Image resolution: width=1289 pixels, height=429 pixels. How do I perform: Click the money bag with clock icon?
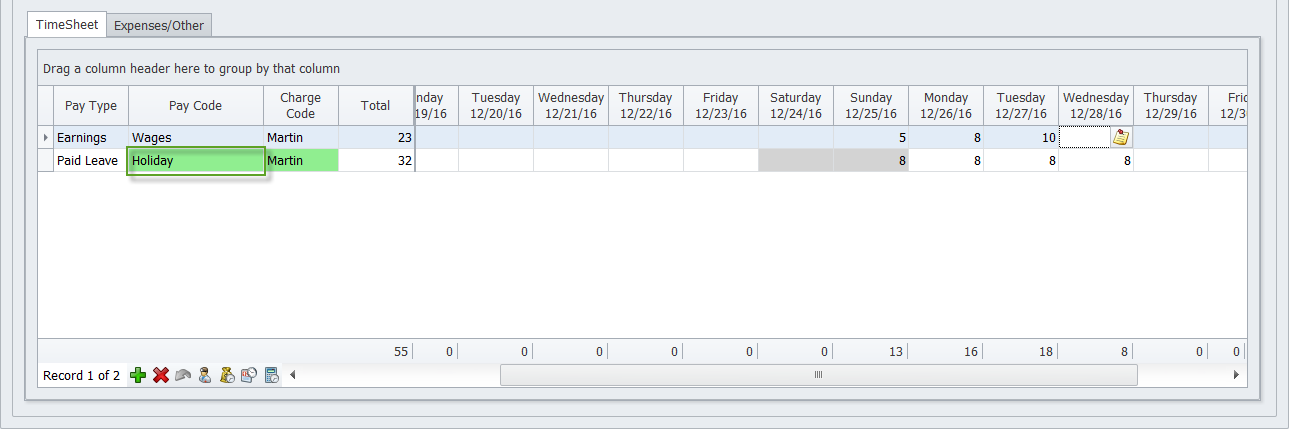pos(227,375)
